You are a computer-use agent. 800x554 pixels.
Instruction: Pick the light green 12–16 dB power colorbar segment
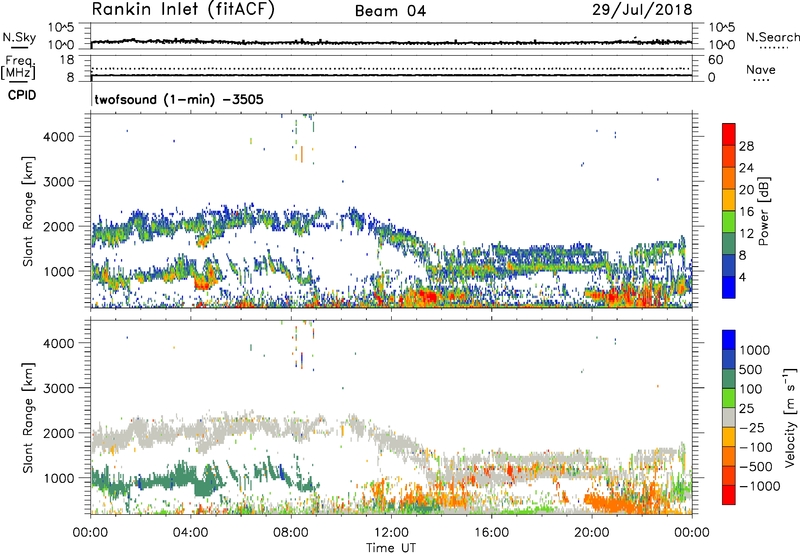pyautogui.click(x=729, y=222)
